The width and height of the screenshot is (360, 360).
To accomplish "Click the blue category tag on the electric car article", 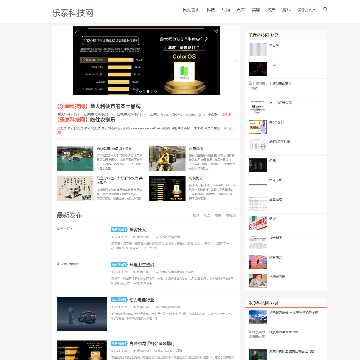I will coord(119,300).
